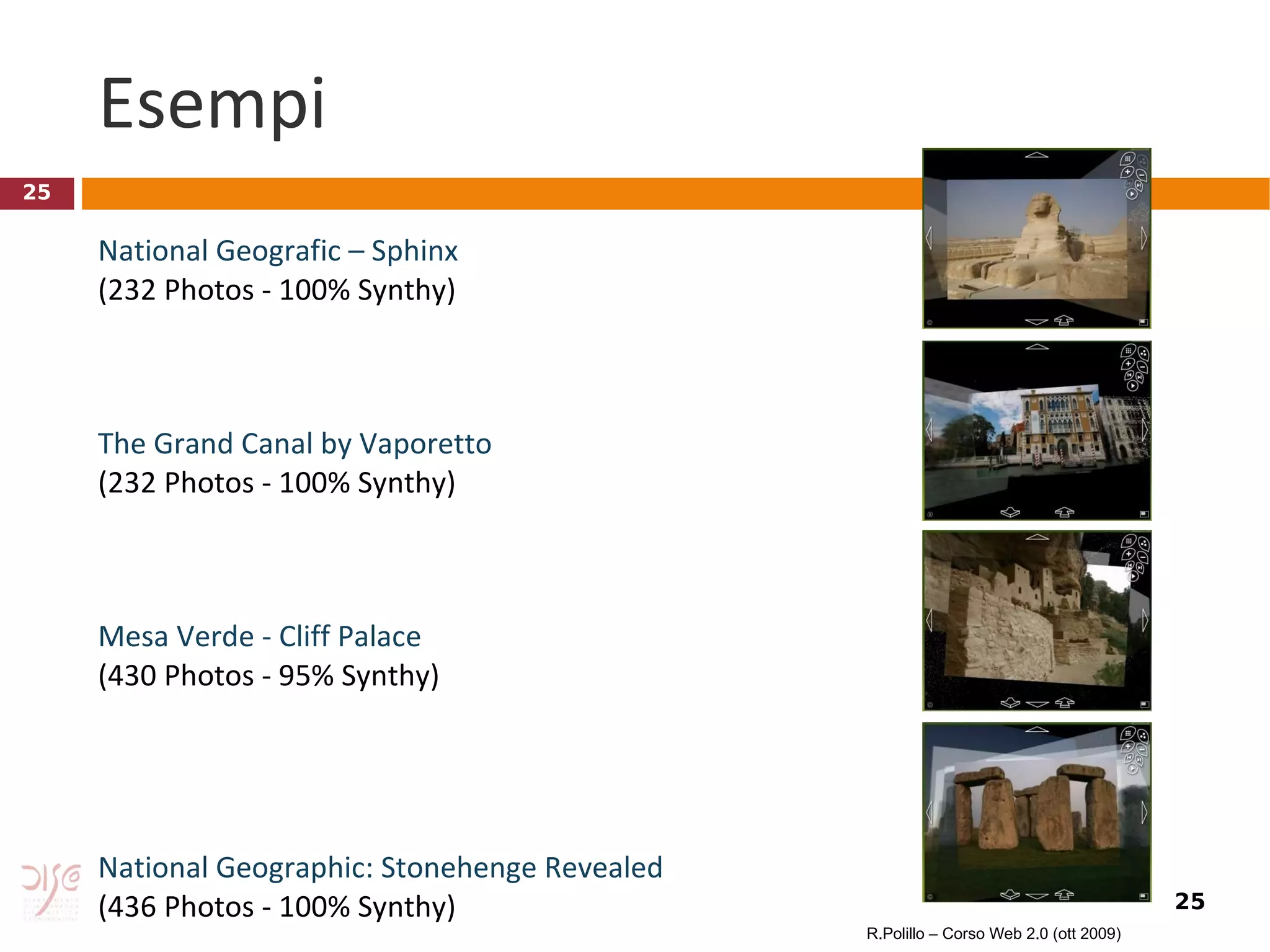Move forward arrow in Cliff Palace viewer
This screenshot has width=1270, height=952.
point(1065,702)
